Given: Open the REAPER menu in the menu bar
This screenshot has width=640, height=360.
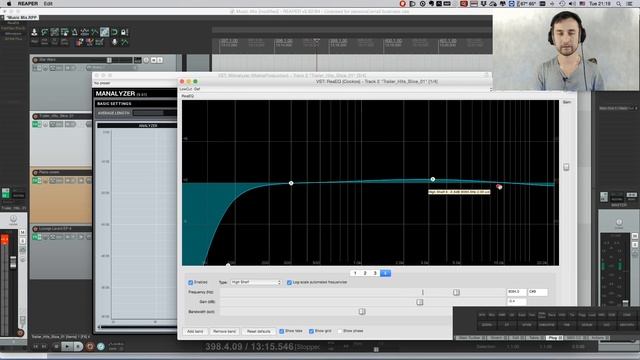Looking at the screenshot, I should click(28, 4).
